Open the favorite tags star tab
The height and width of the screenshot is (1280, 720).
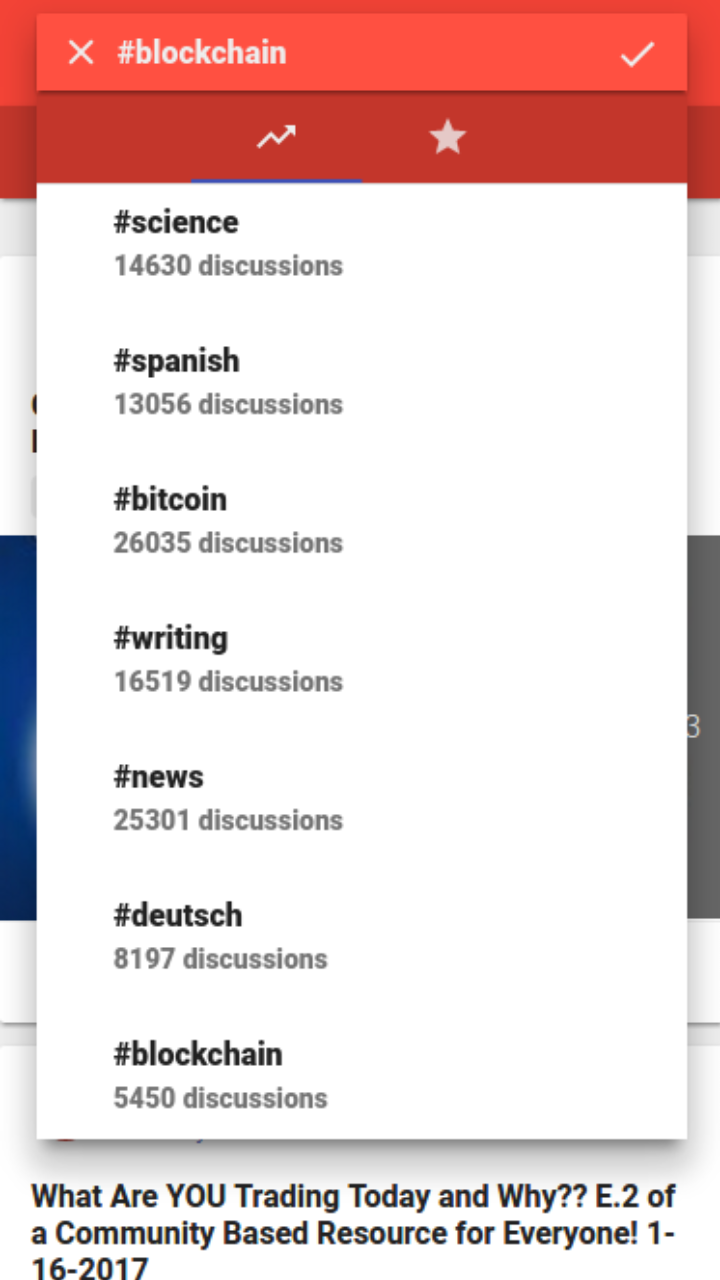click(447, 138)
